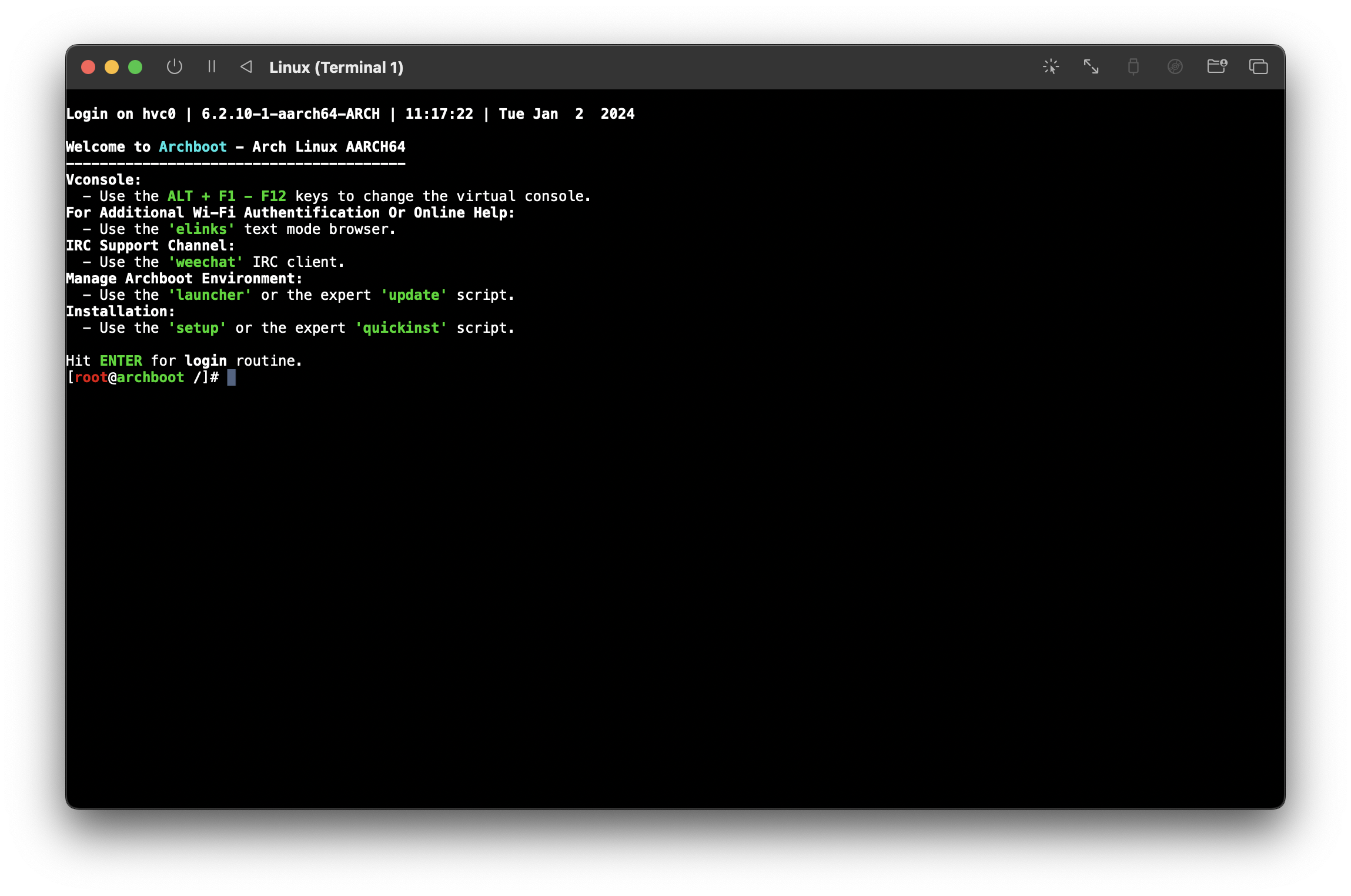
Task: Click the 'IRC Support Channel:' heading
Action: (151, 246)
